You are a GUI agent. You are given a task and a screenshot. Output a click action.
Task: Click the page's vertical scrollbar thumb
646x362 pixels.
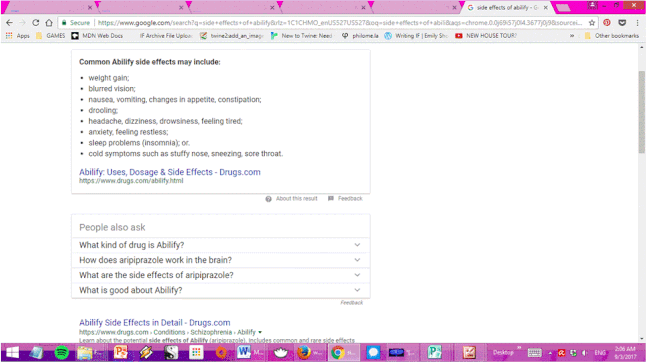click(641, 112)
